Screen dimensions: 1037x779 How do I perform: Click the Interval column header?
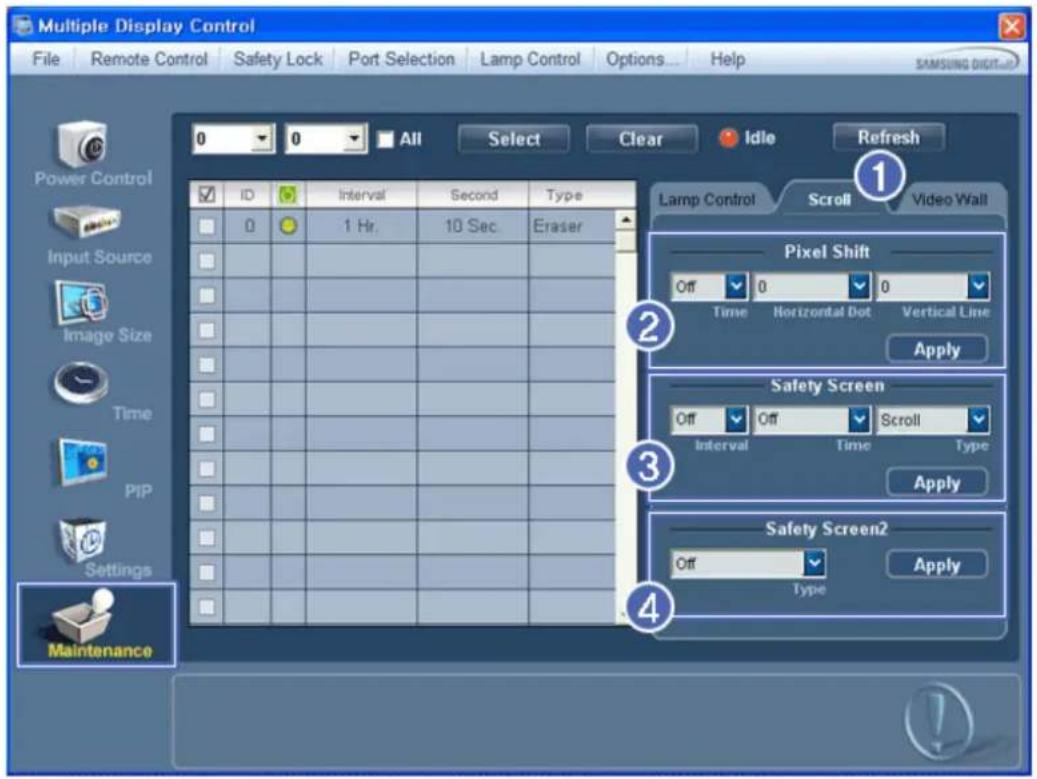[361, 194]
